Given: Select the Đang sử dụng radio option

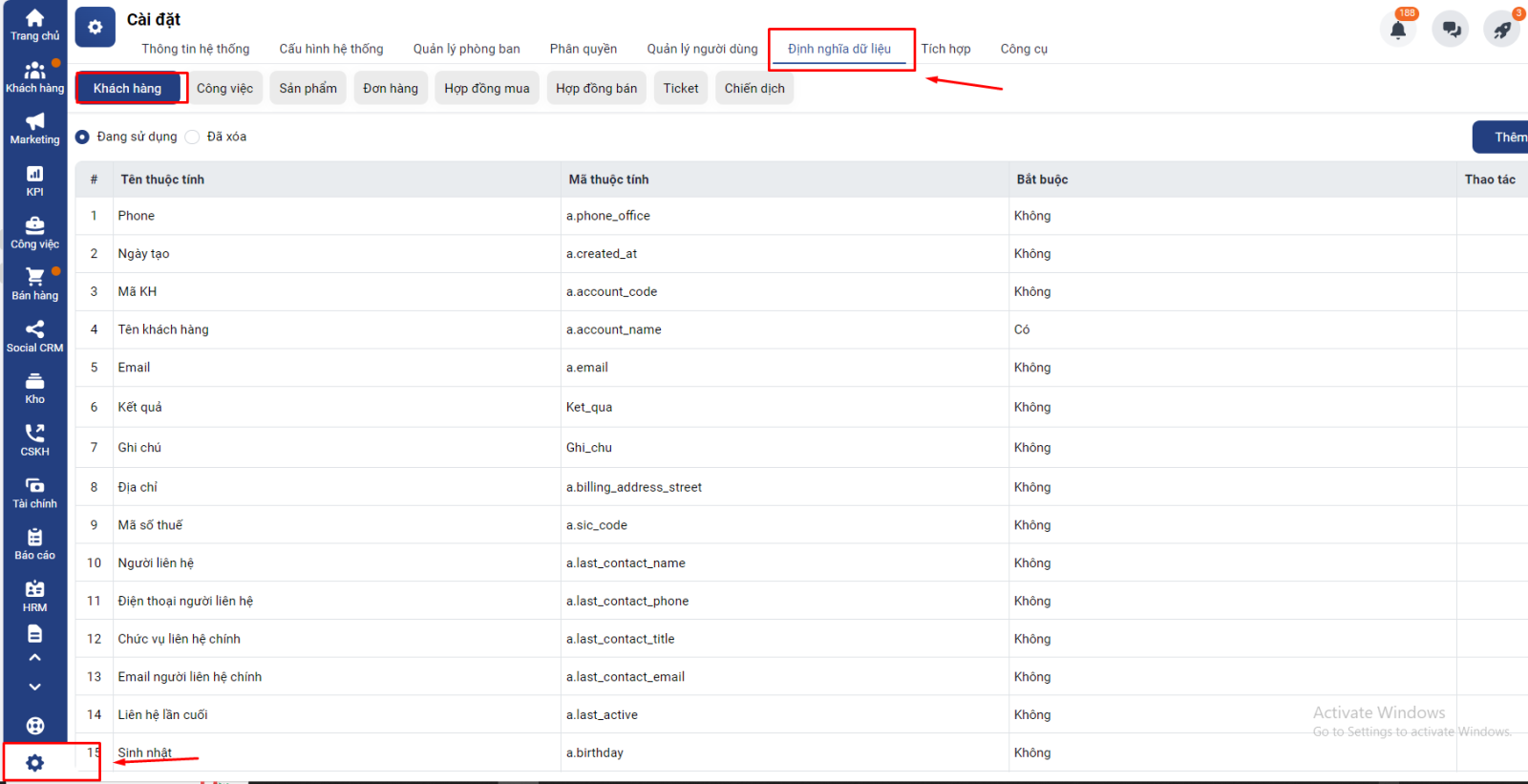Looking at the screenshot, I should [83, 137].
